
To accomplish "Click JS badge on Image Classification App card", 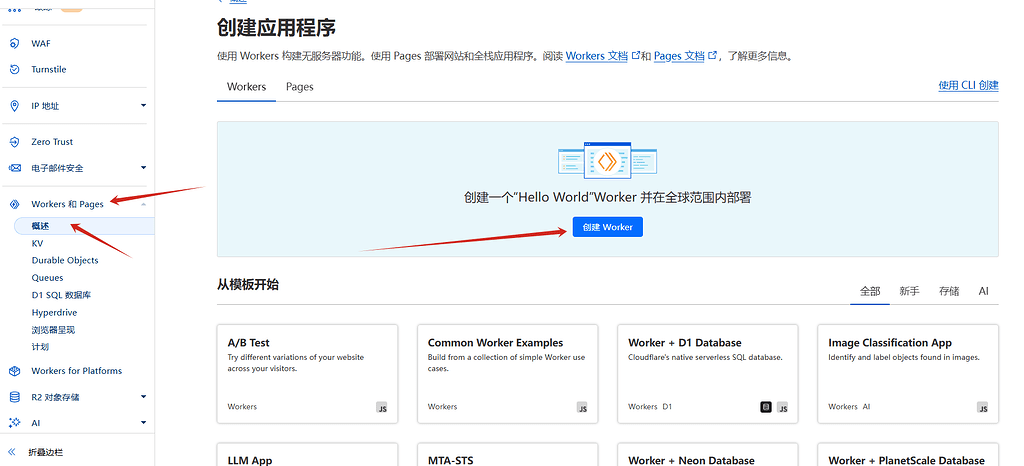I will pos(982,407).
